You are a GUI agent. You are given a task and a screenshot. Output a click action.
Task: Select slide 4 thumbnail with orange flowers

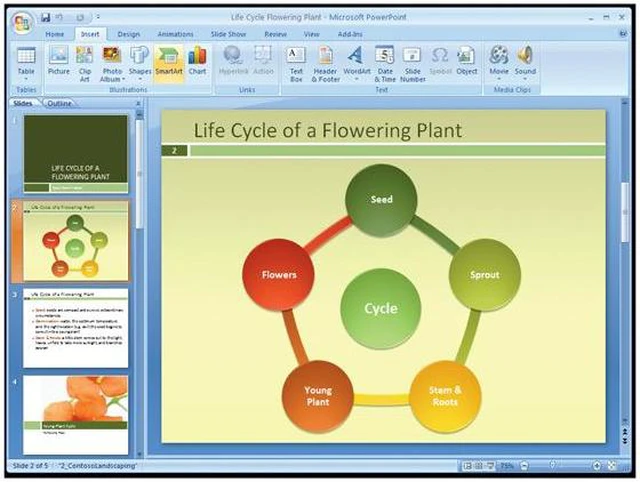point(76,415)
